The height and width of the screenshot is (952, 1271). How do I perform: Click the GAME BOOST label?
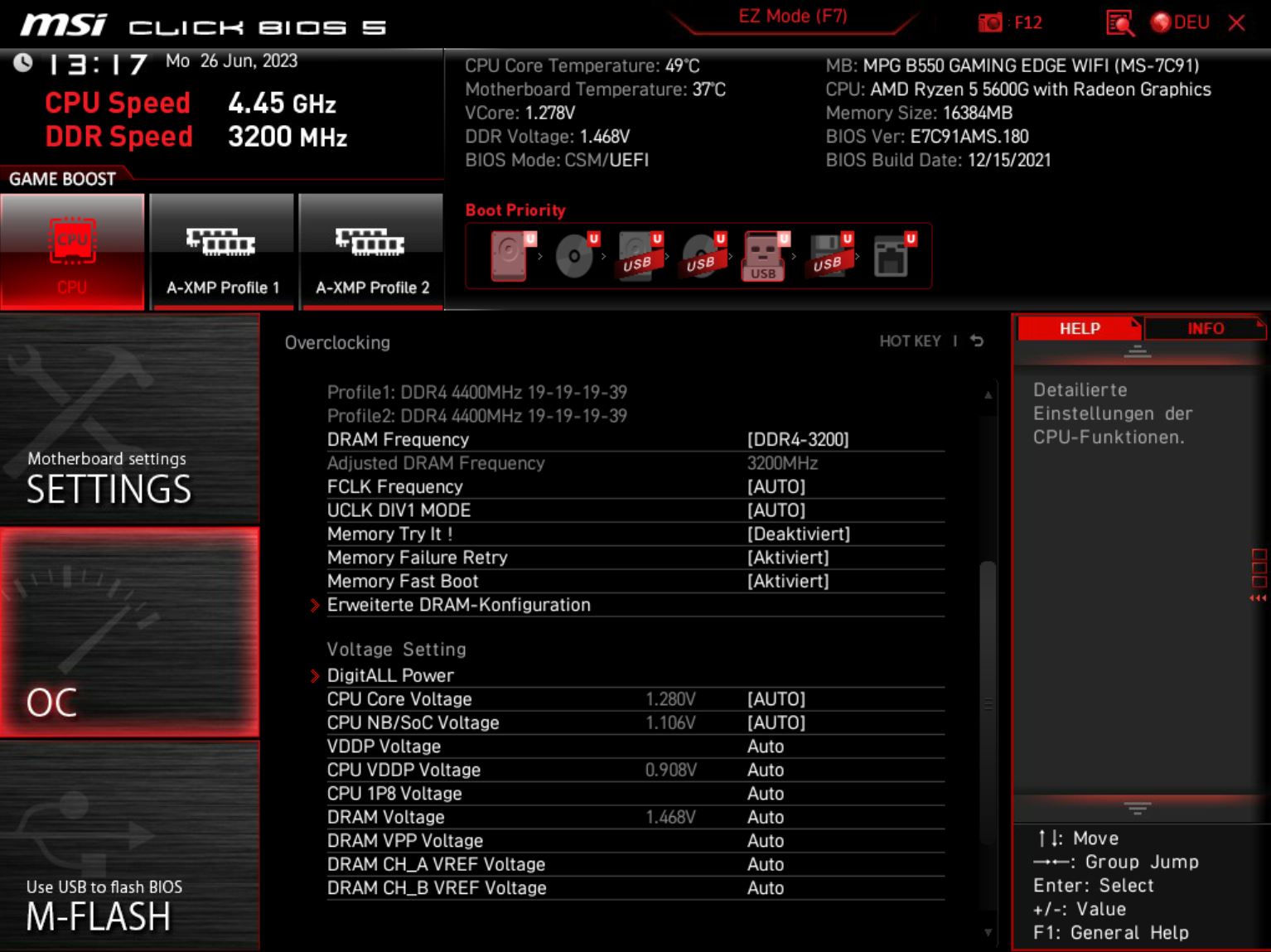(62, 179)
